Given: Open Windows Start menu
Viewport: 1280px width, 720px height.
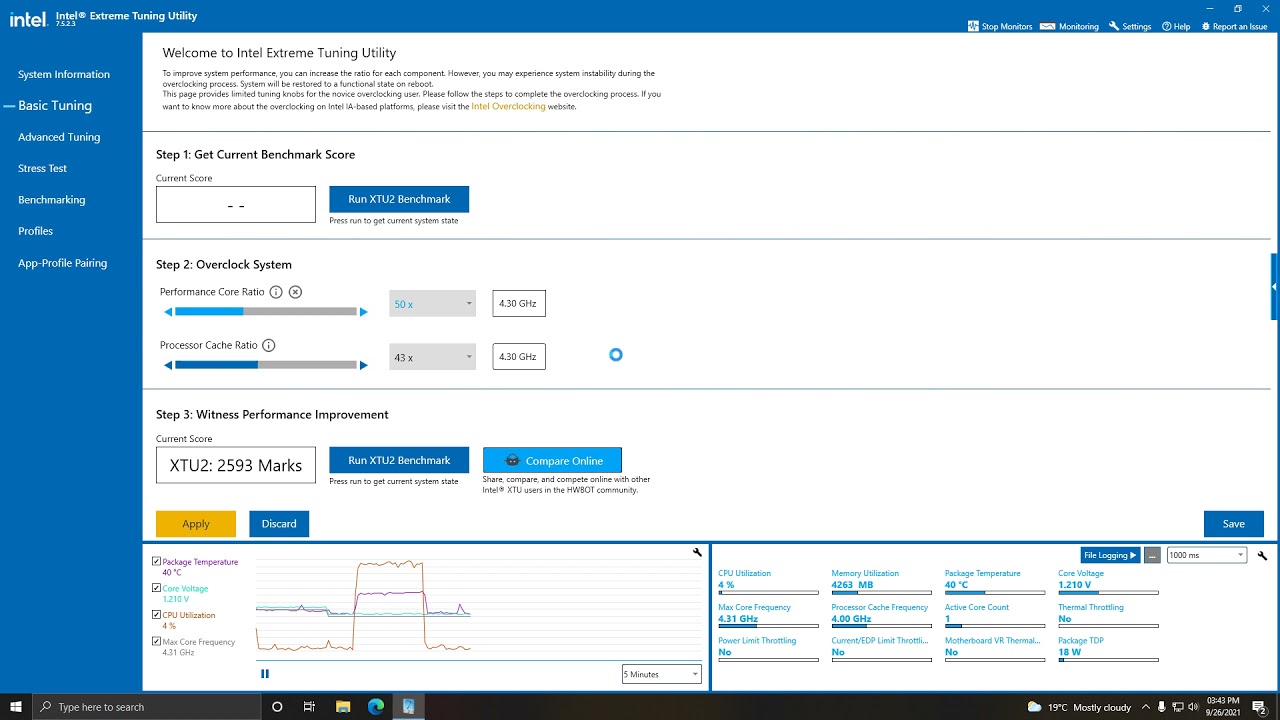Looking at the screenshot, I should (16, 707).
